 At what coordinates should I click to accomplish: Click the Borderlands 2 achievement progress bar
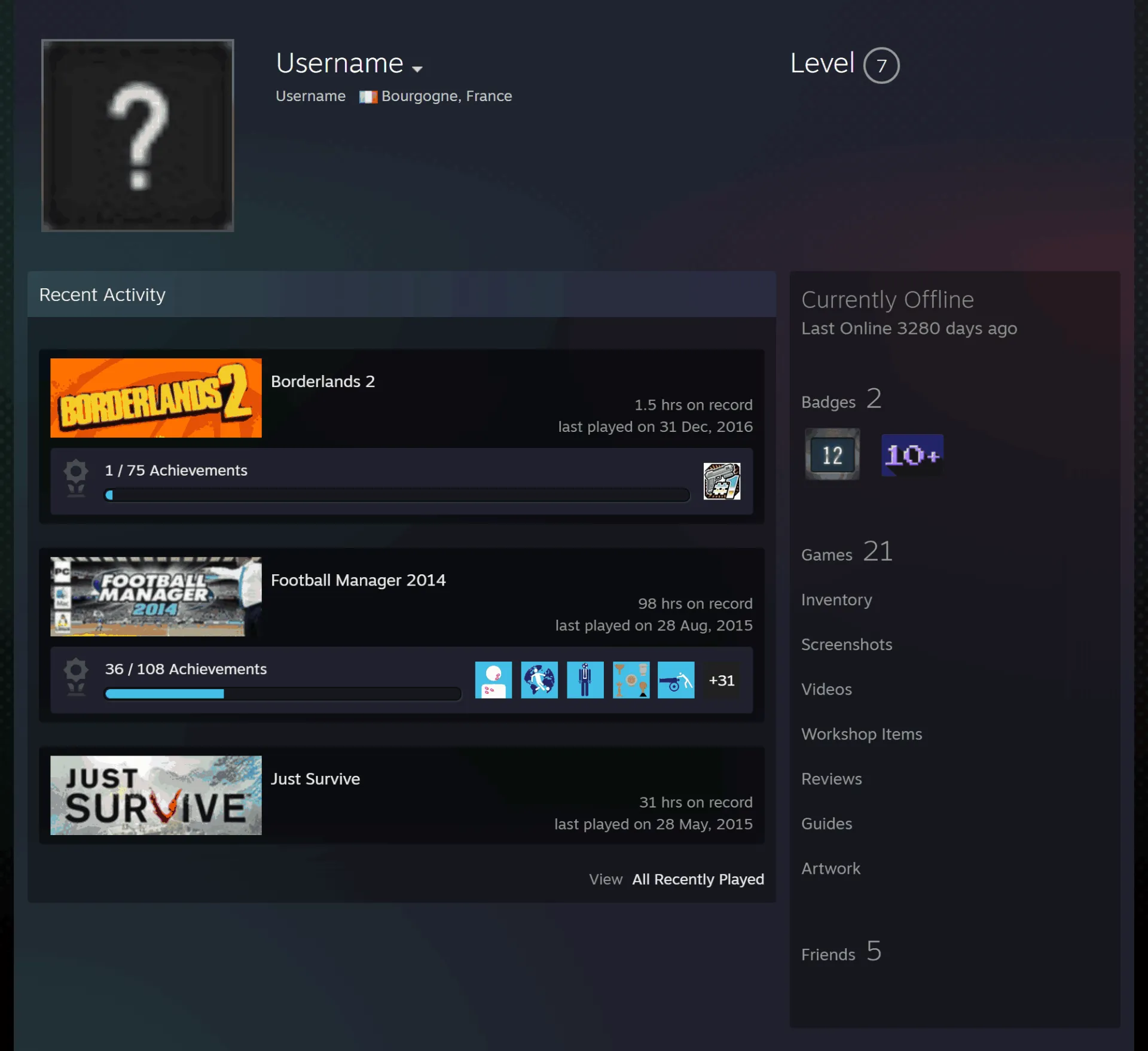point(397,495)
